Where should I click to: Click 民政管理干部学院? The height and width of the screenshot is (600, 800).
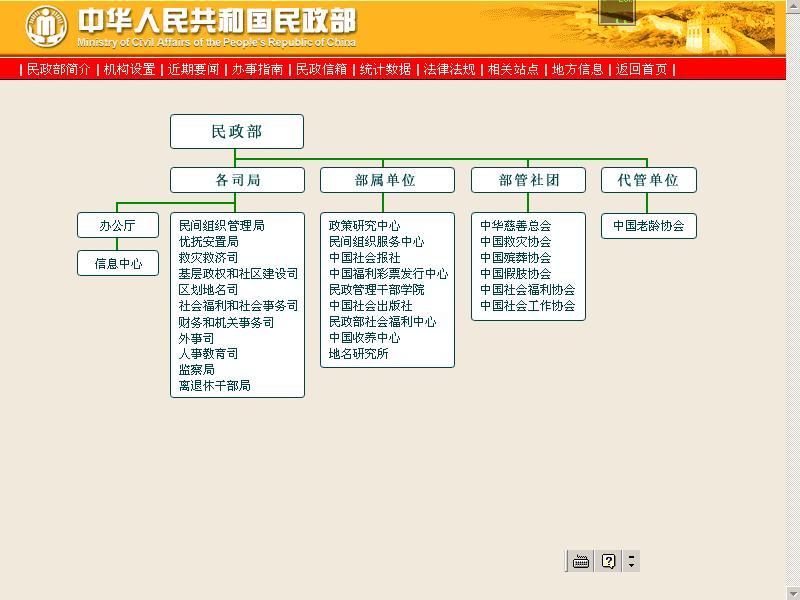tap(377, 290)
